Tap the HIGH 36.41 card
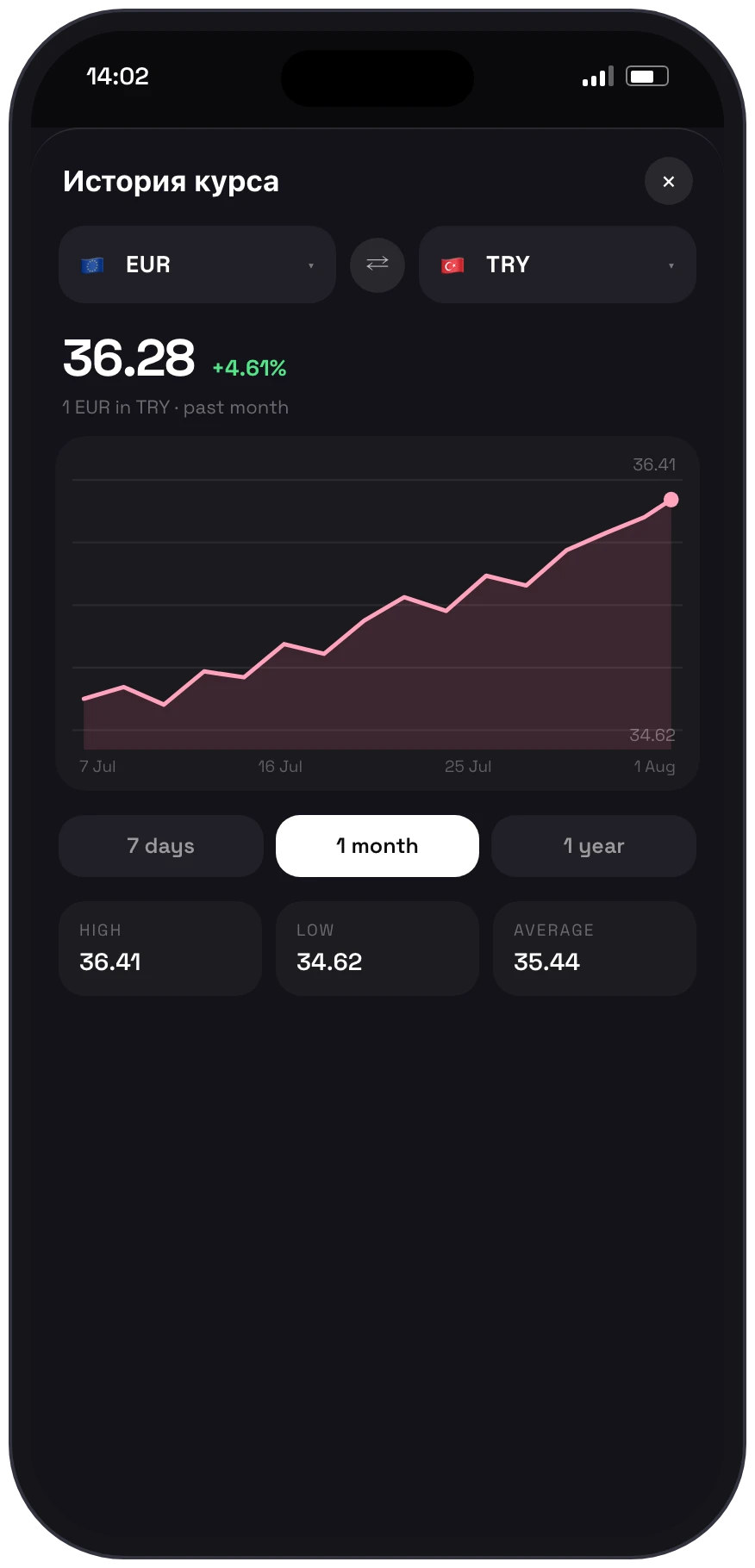755x1568 pixels. [160, 949]
